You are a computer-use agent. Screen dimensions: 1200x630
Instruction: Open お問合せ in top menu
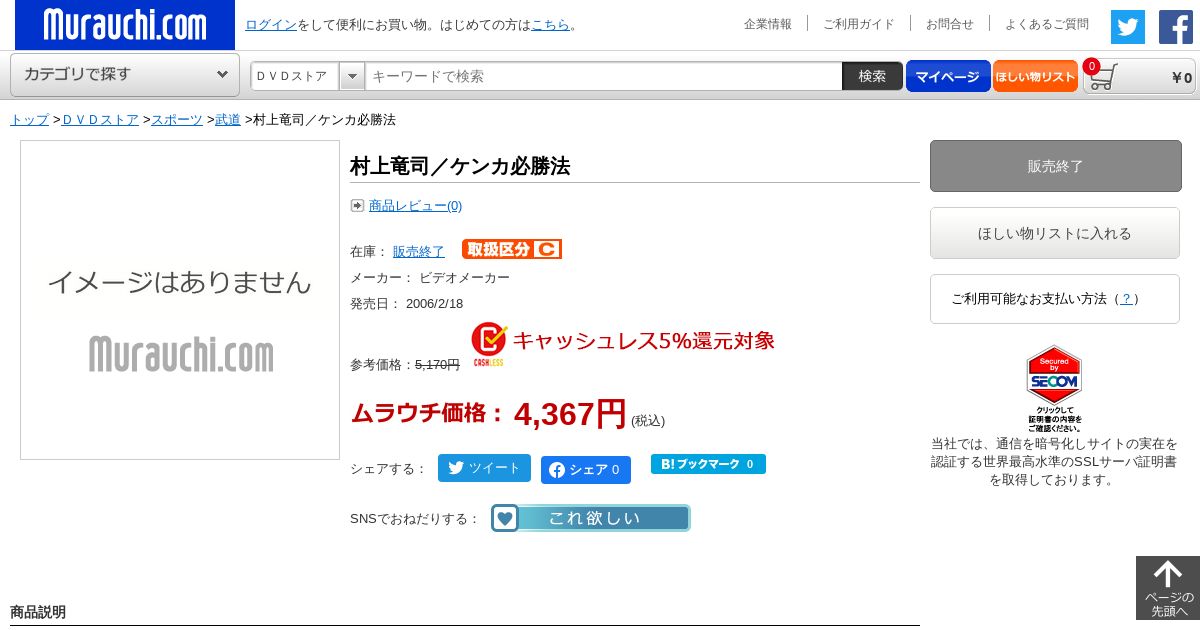950,24
